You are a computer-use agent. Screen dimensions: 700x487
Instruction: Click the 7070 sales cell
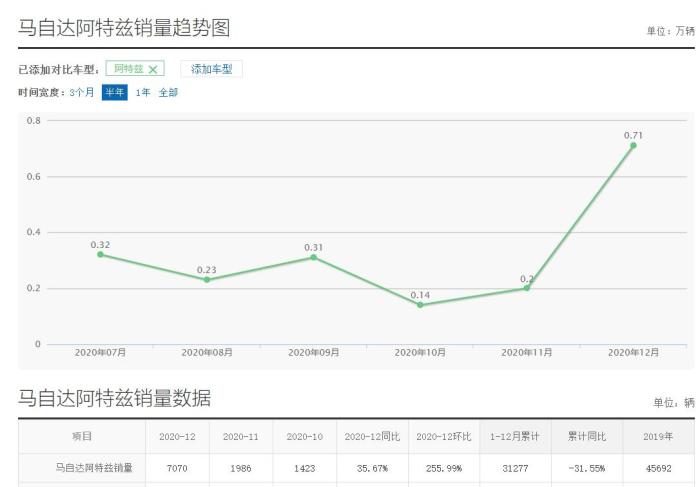pos(177,468)
